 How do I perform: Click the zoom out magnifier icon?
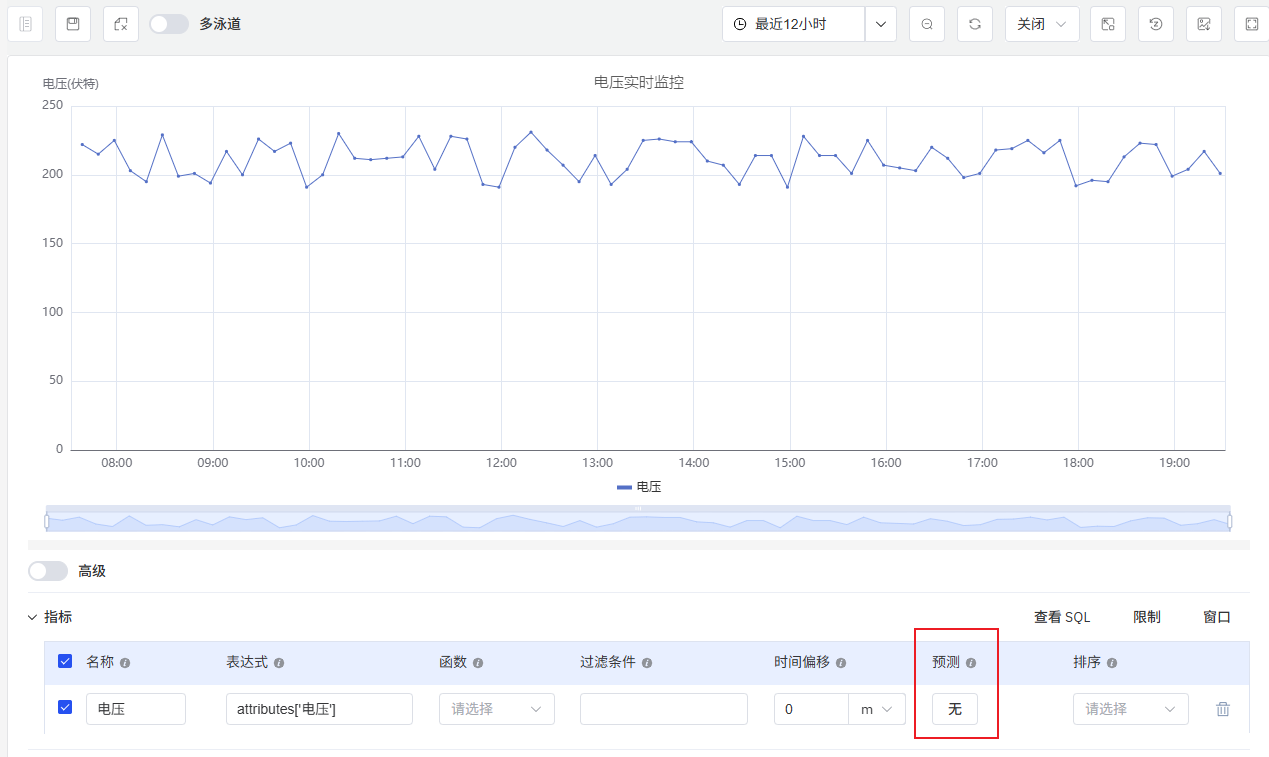click(927, 24)
